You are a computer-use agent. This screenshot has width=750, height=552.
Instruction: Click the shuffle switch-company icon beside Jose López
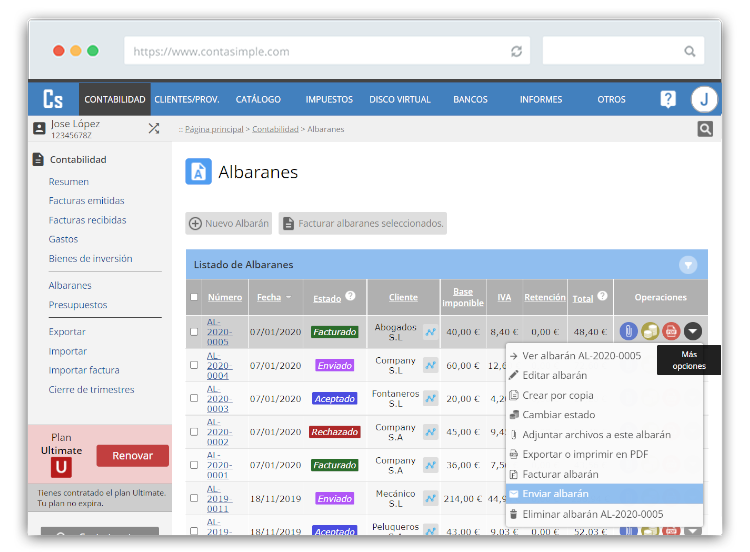point(154,128)
